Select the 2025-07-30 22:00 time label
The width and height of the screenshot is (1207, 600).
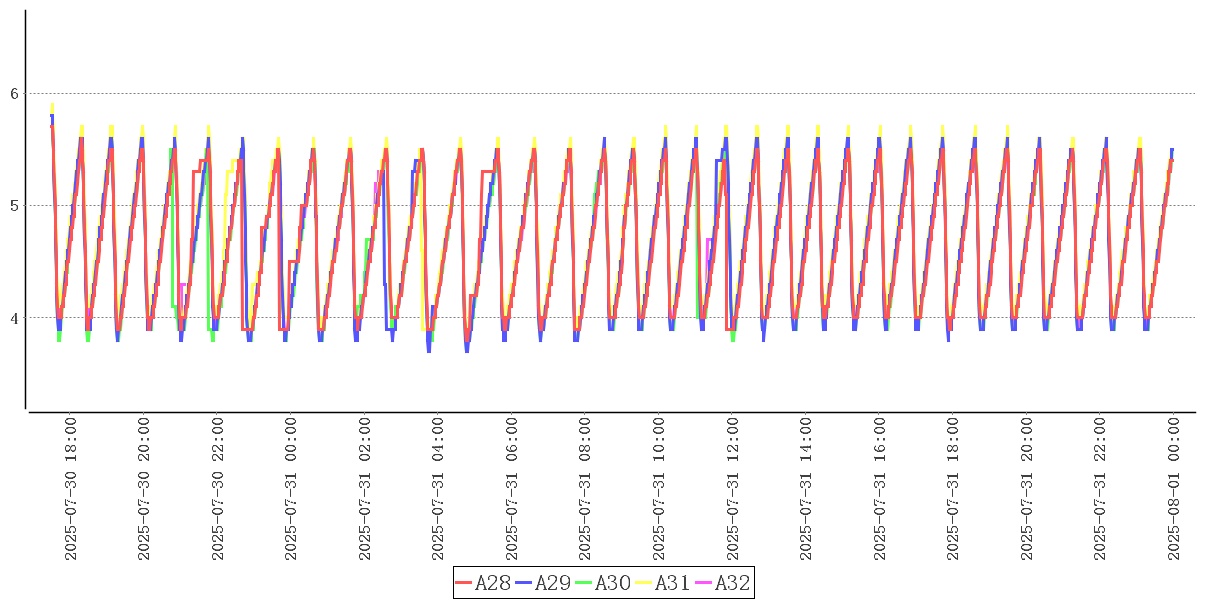tap(217, 489)
